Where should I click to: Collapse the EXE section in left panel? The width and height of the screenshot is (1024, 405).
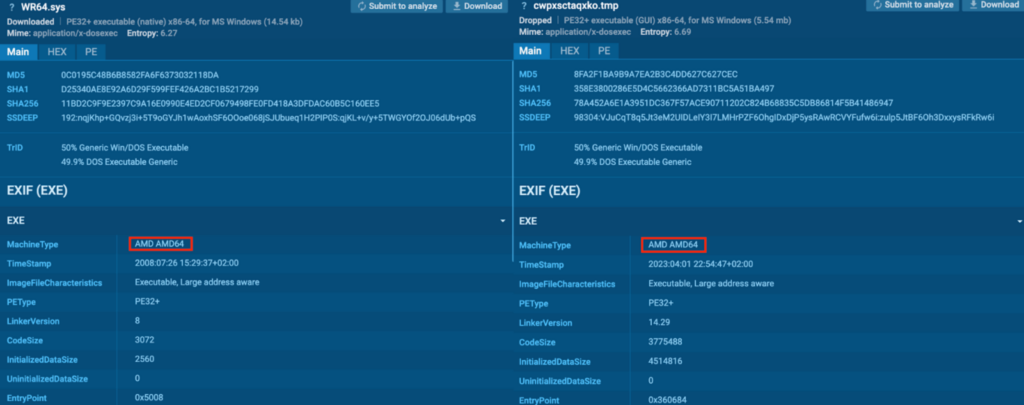[x=502, y=219]
